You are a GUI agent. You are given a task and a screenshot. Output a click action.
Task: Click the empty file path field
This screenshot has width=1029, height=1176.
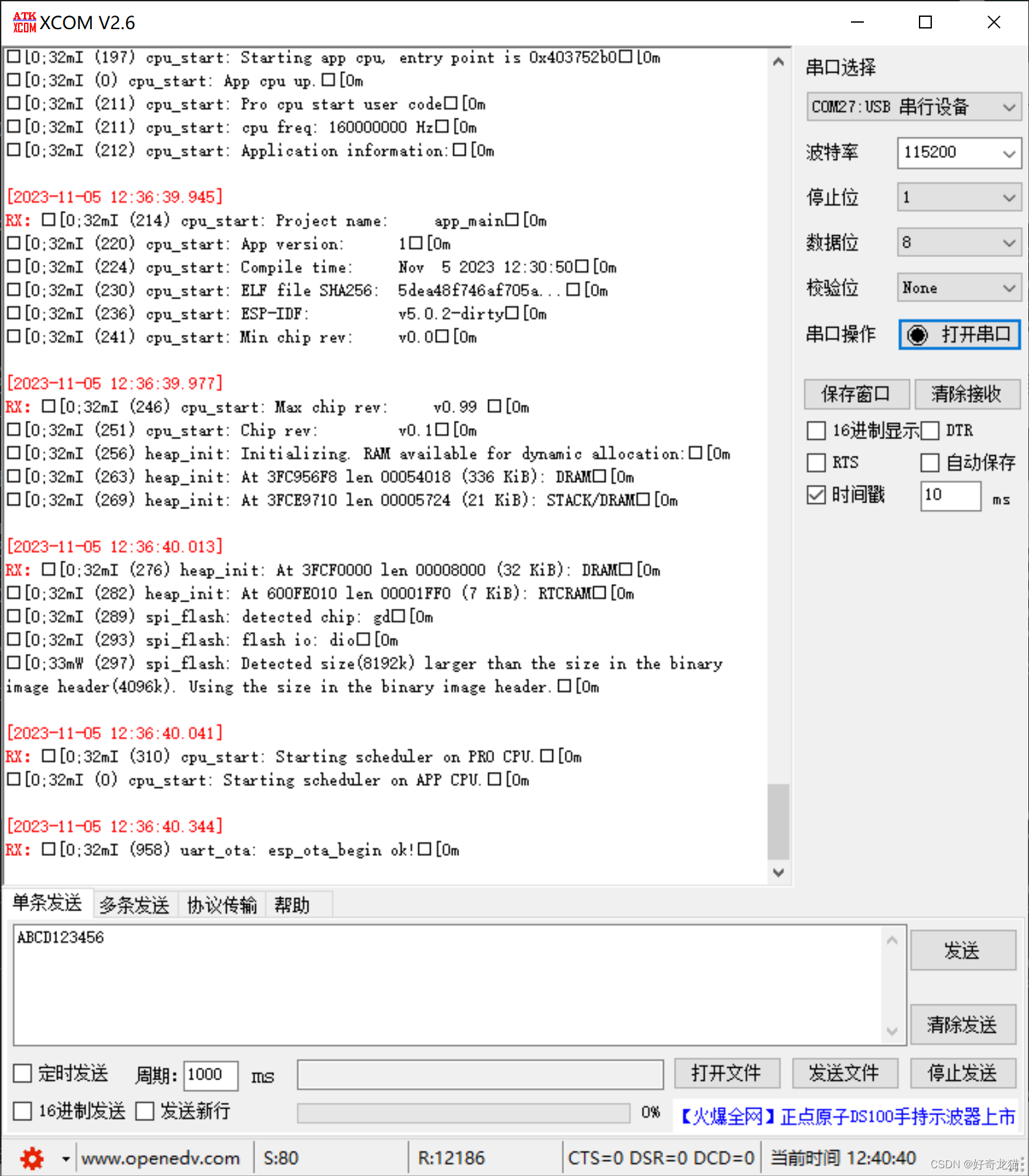pyautogui.click(x=481, y=1075)
